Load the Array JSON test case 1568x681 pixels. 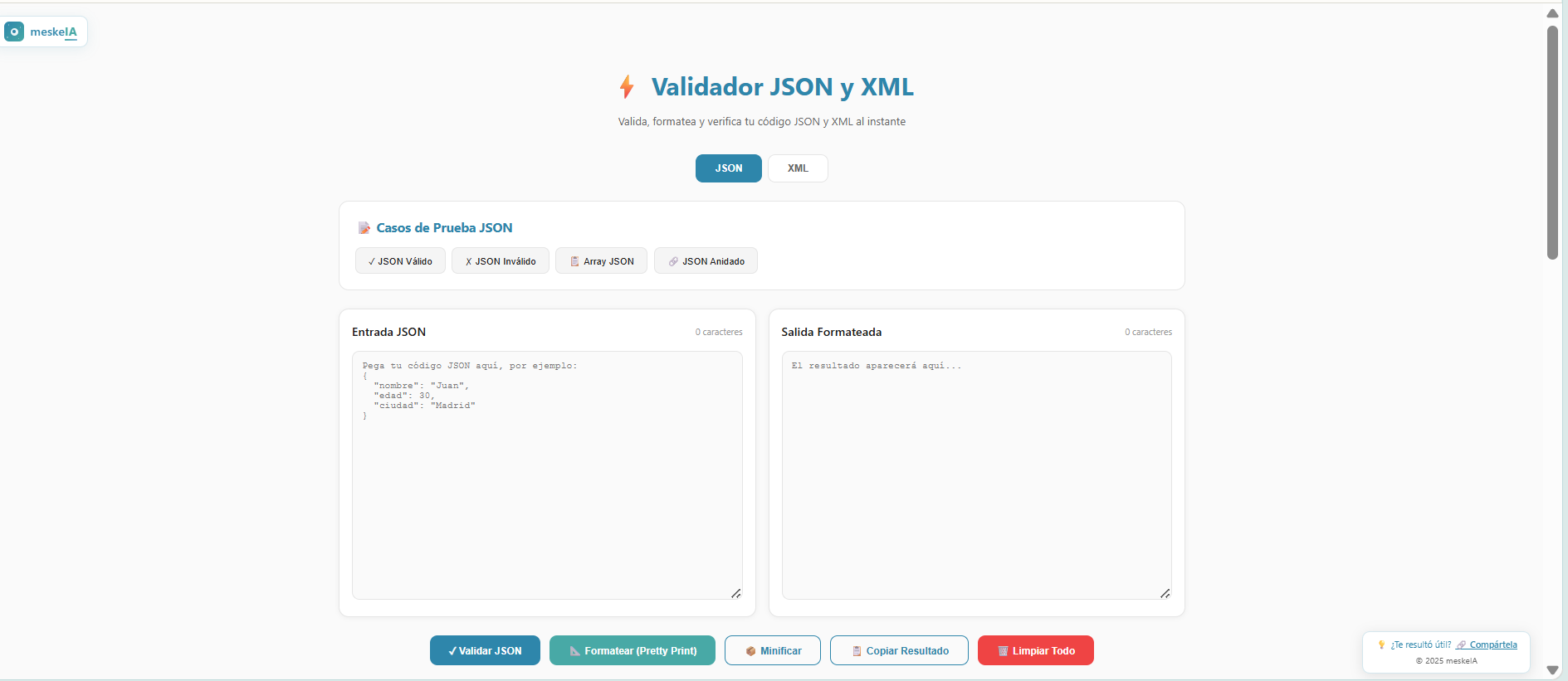601,261
